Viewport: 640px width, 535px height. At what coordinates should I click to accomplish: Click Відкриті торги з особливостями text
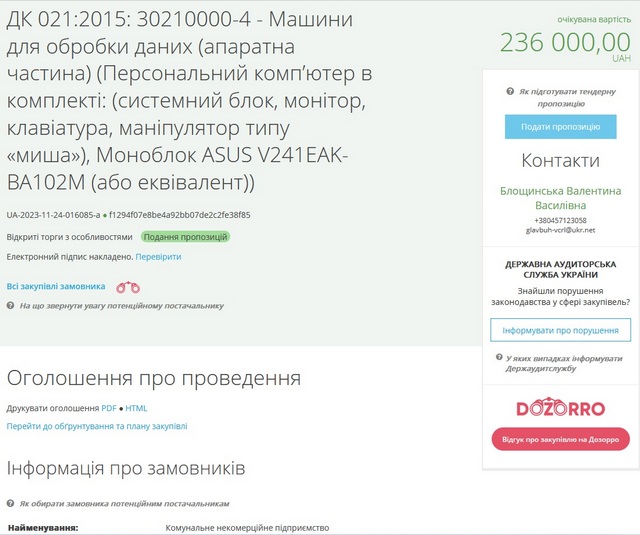(x=69, y=237)
